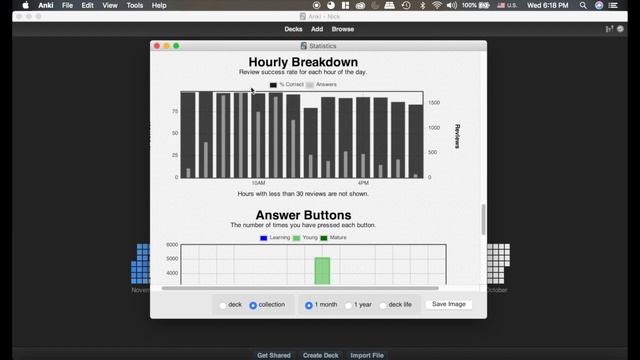Viewport: 640px width, 360px height.
Task: Click the screen recording icon in menu bar
Action: (316, 5)
